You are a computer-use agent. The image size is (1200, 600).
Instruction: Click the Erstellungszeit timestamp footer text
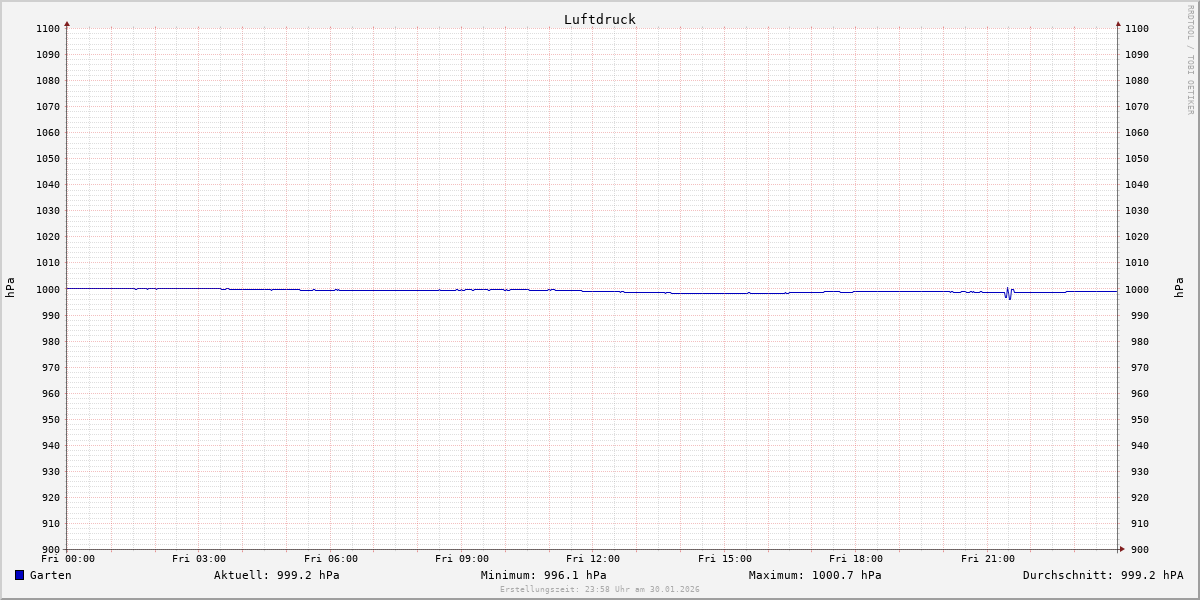[x=599, y=589]
